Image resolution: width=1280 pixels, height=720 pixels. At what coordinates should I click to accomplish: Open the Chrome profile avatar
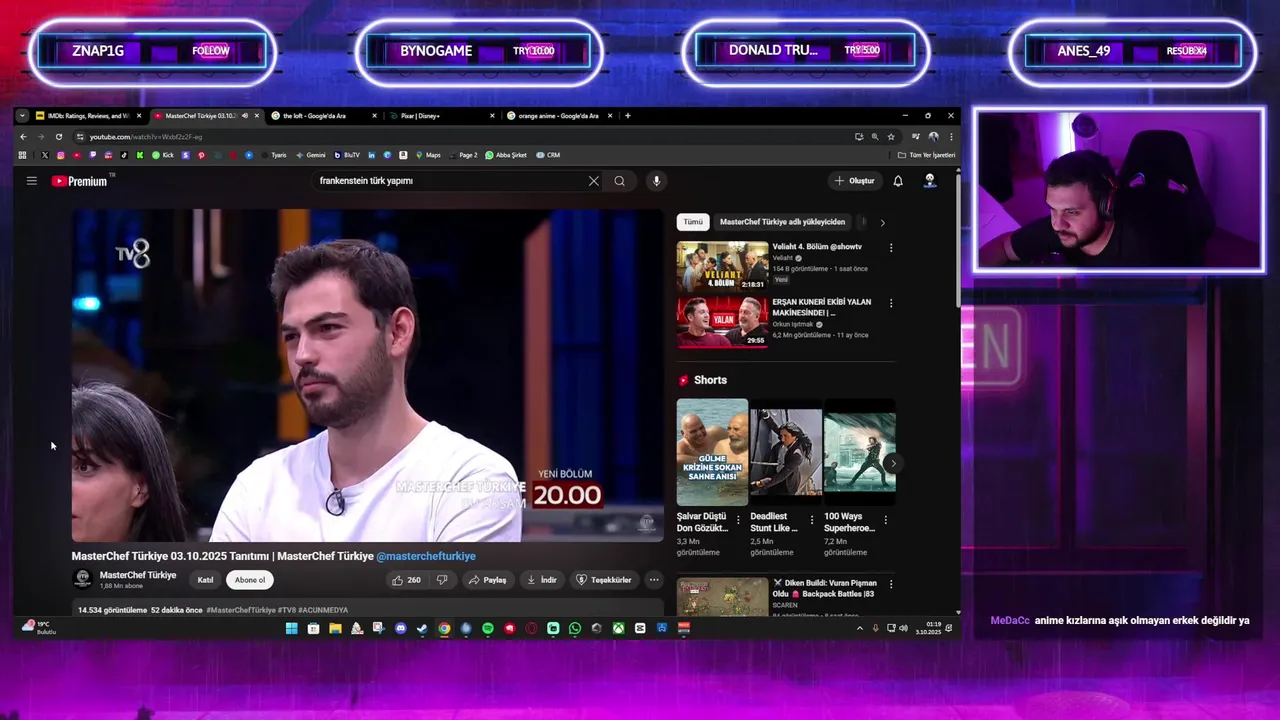933,137
